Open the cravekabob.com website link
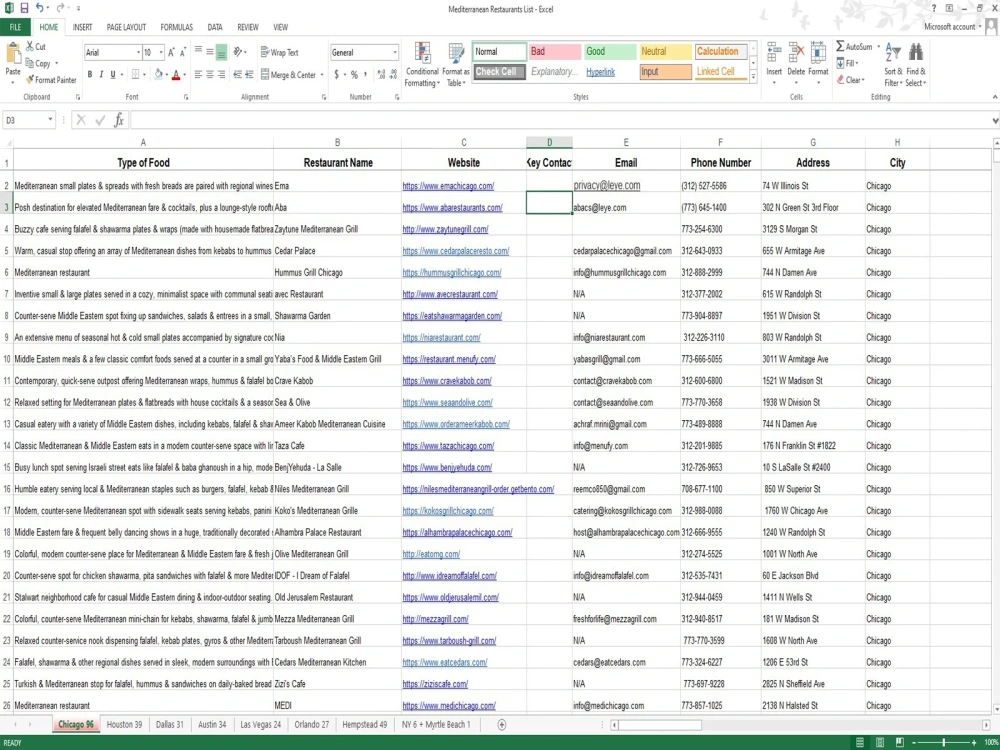This screenshot has height=750, width=1000. (x=447, y=381)
